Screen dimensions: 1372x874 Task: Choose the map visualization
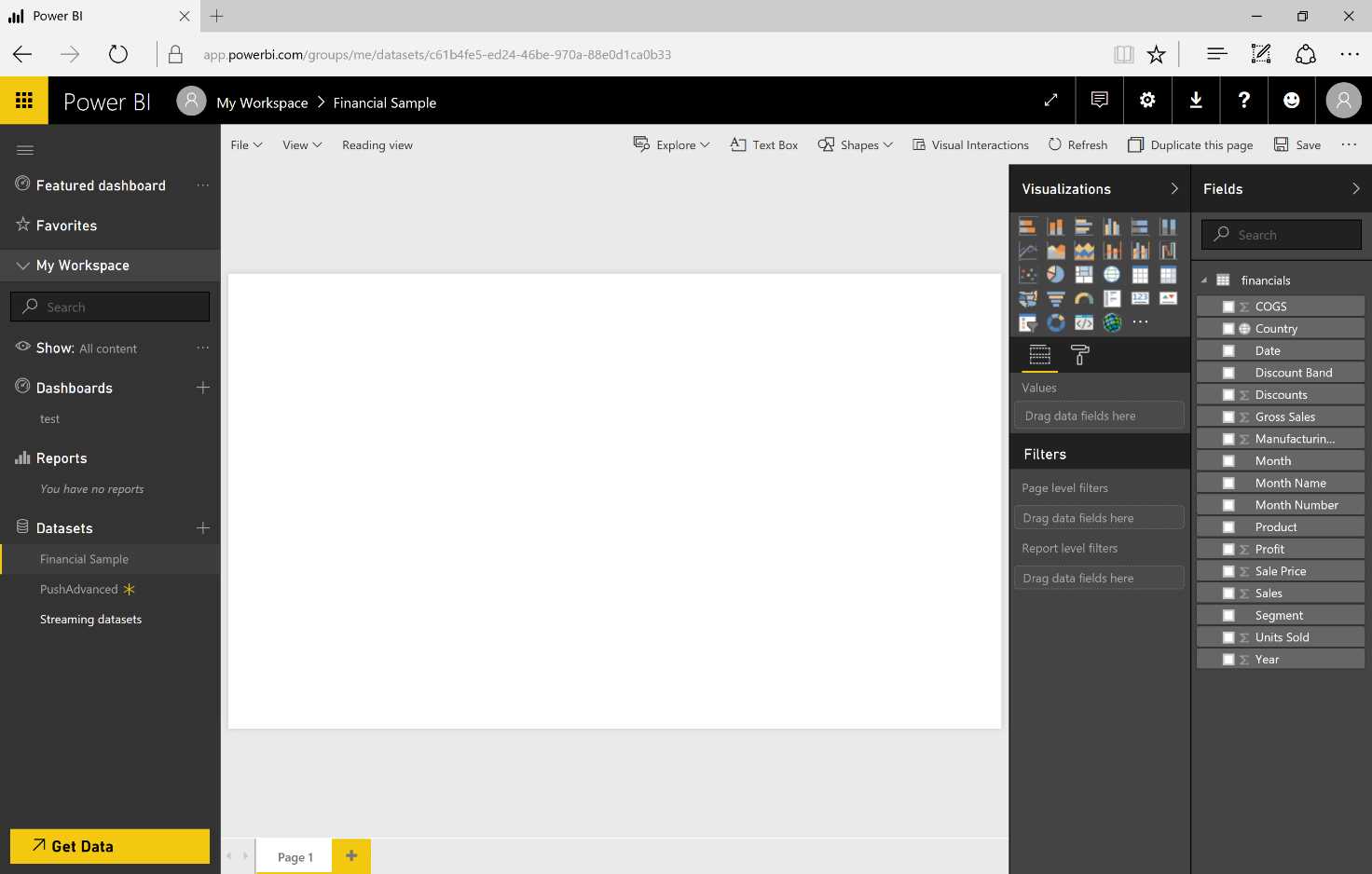(1111, 274)
